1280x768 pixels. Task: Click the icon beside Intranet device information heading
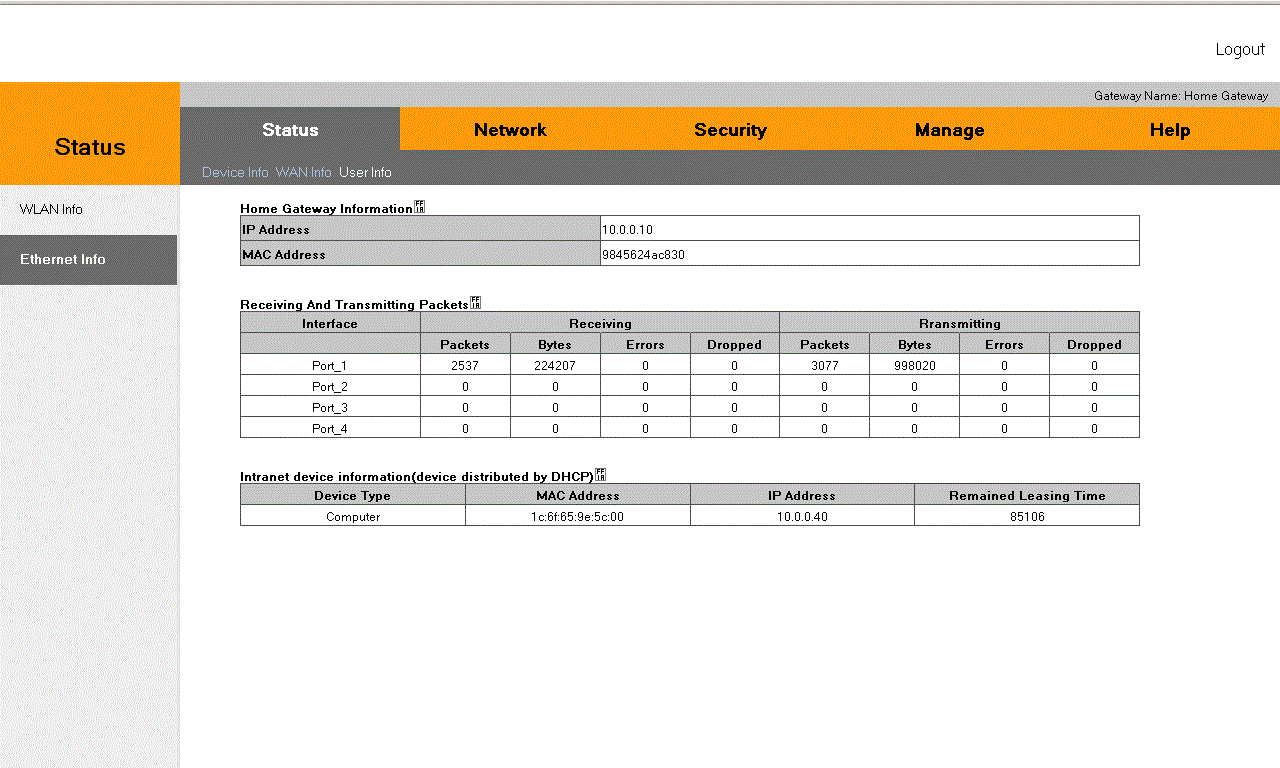click(600, 475)
